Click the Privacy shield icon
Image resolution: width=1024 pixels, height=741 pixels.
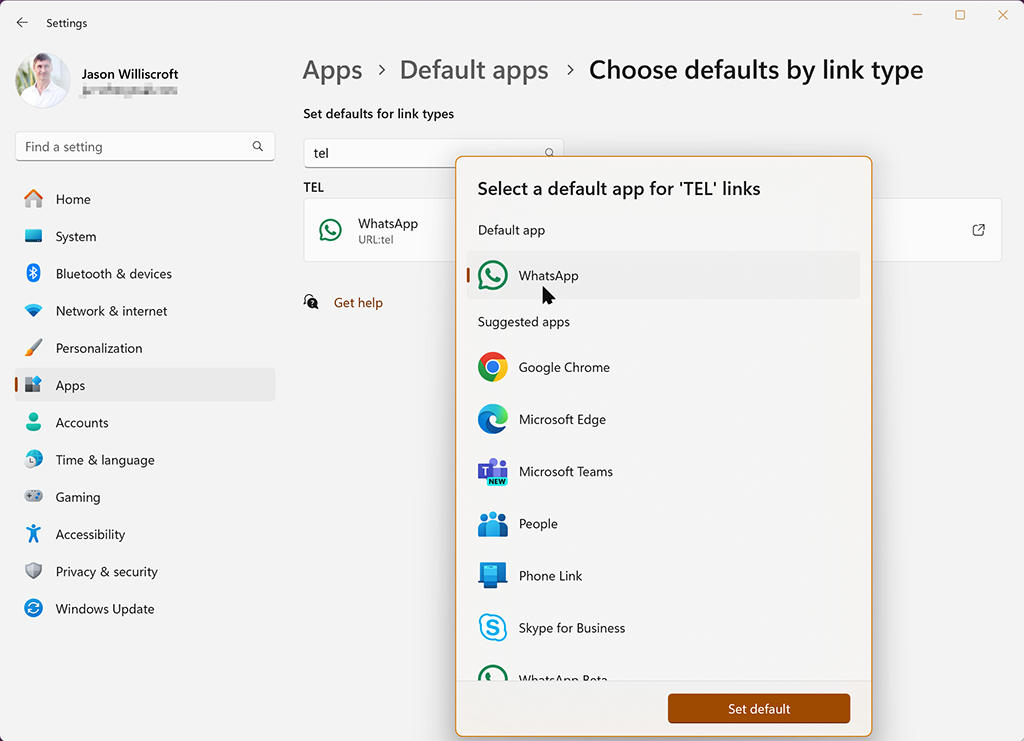pyautogui.click(x=33, y=571)
